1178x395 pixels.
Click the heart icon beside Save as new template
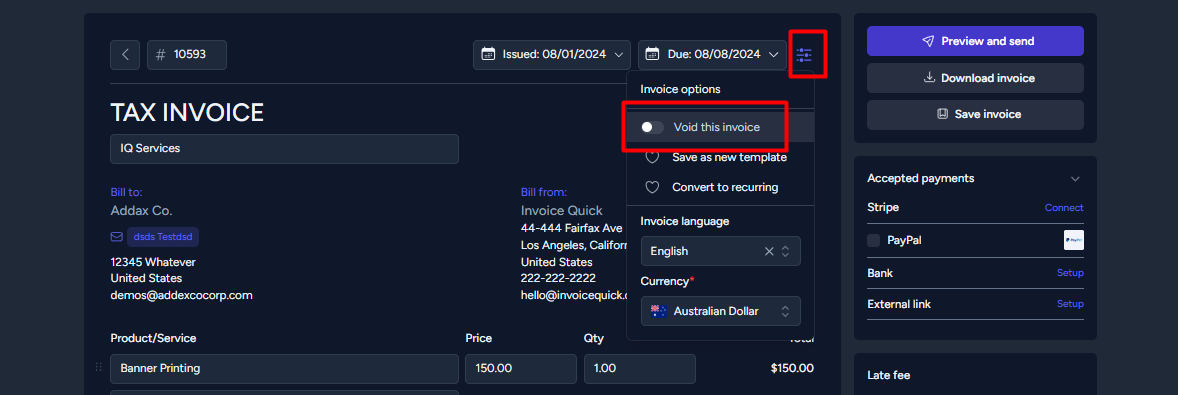point(653,158)
